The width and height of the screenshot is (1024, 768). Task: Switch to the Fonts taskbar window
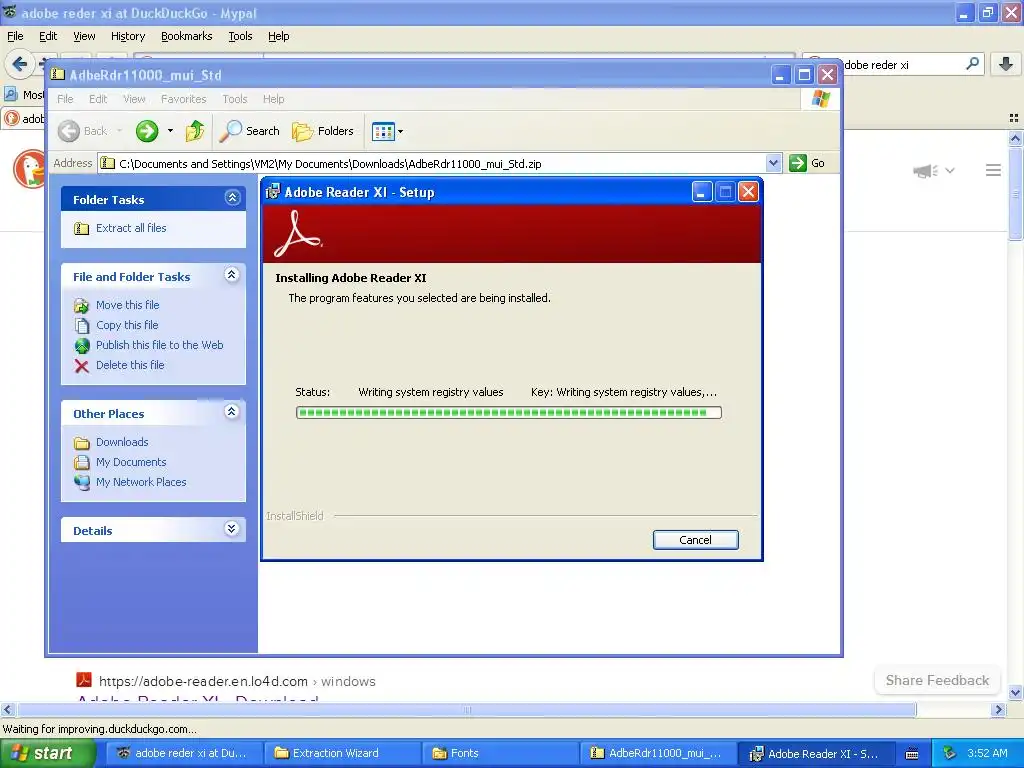click(500, 753)
